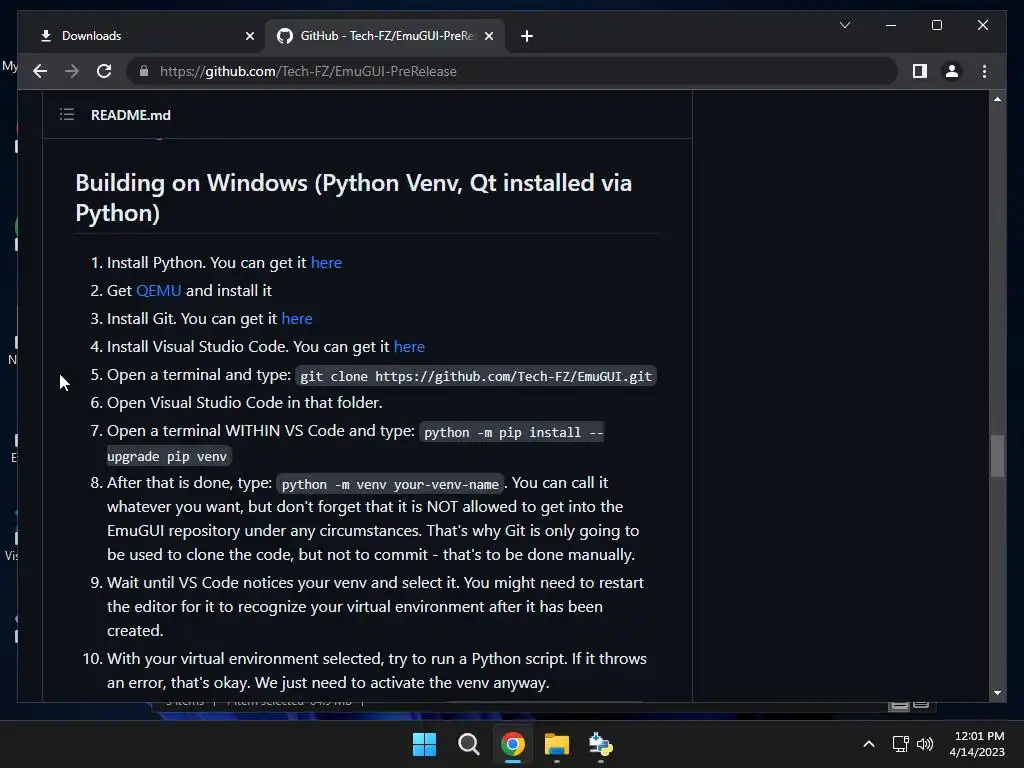Open the Python download 'here' link
This screenshot has height=768, width=1024.
(326, 263)
